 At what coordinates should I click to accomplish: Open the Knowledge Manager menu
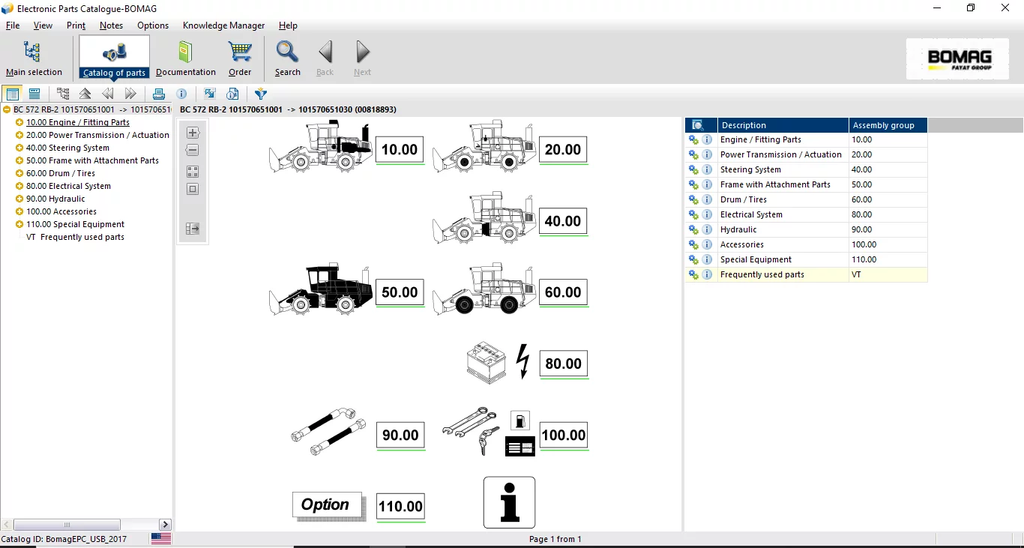click(x=224, y=25)
